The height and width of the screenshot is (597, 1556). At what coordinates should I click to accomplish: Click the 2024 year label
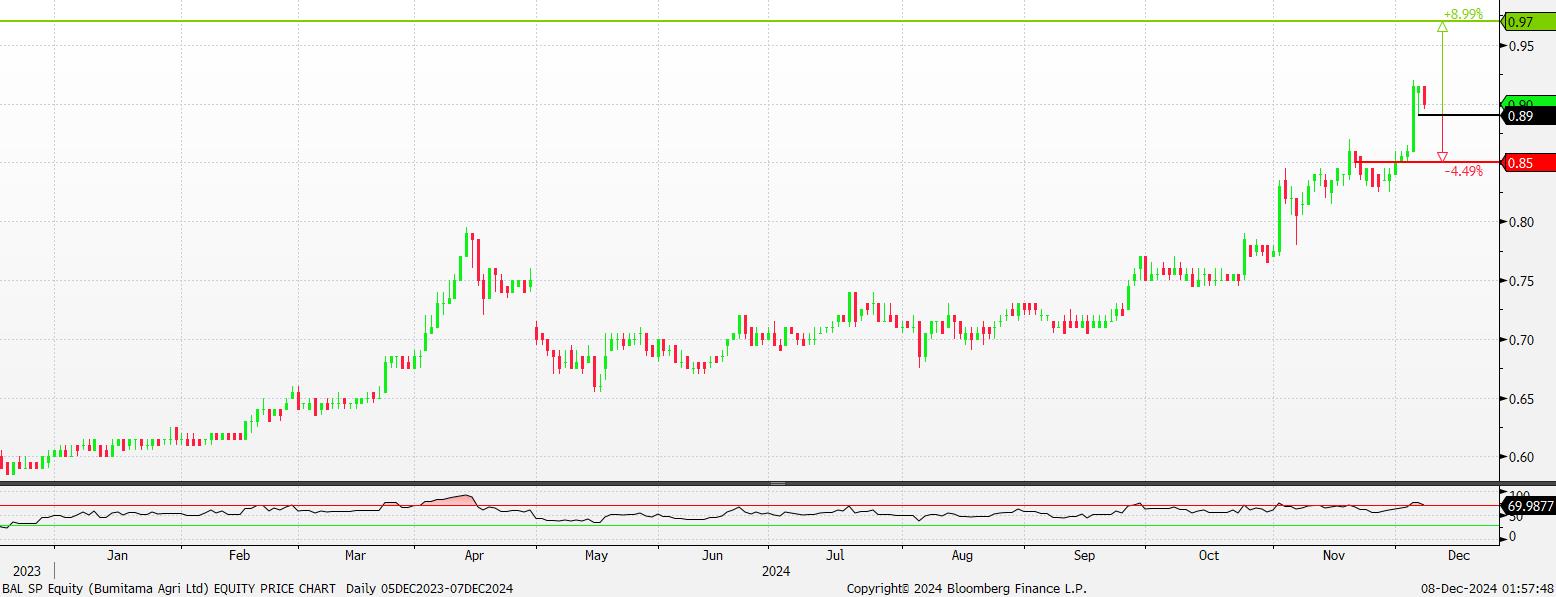775,571
